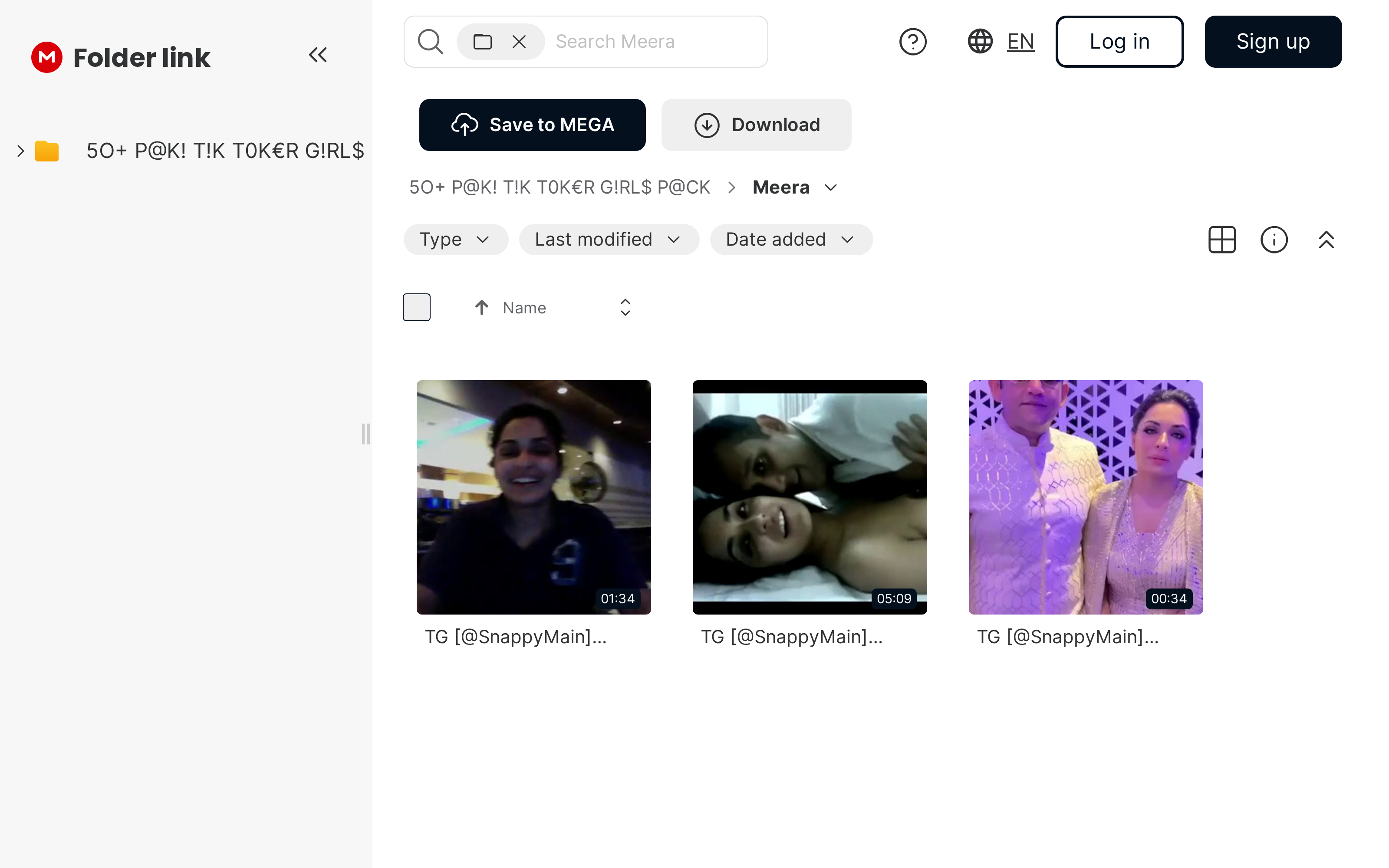Toggle the select-all checkbox
The width and height of the screenshot is (1389, 868).
(417, 307)
